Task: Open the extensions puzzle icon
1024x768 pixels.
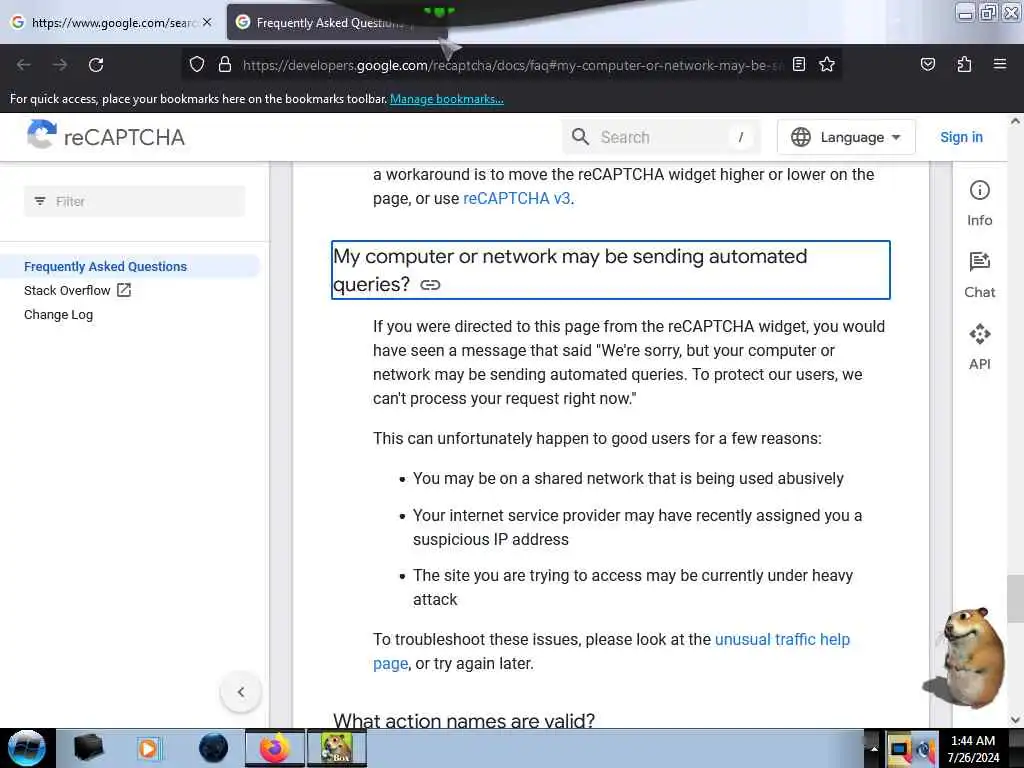Action: click(964, 64)
